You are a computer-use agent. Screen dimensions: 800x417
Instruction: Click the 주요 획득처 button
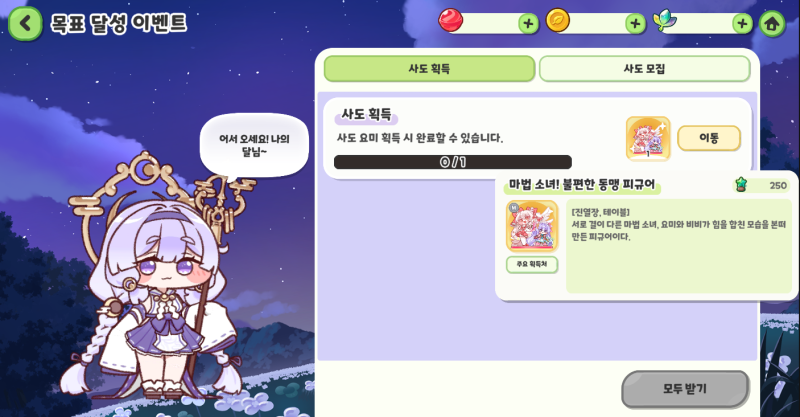point(532,264)
